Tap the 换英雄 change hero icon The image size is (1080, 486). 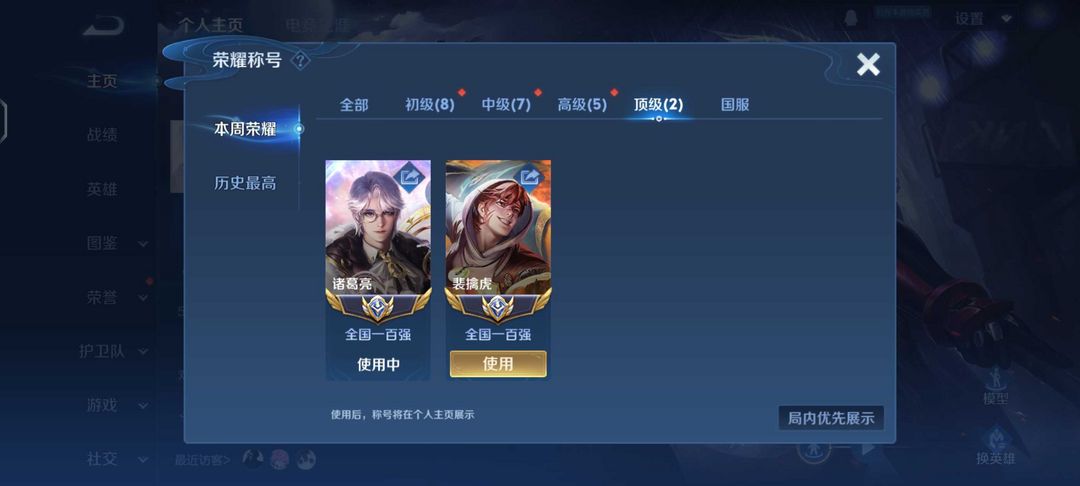click(995, 445)
